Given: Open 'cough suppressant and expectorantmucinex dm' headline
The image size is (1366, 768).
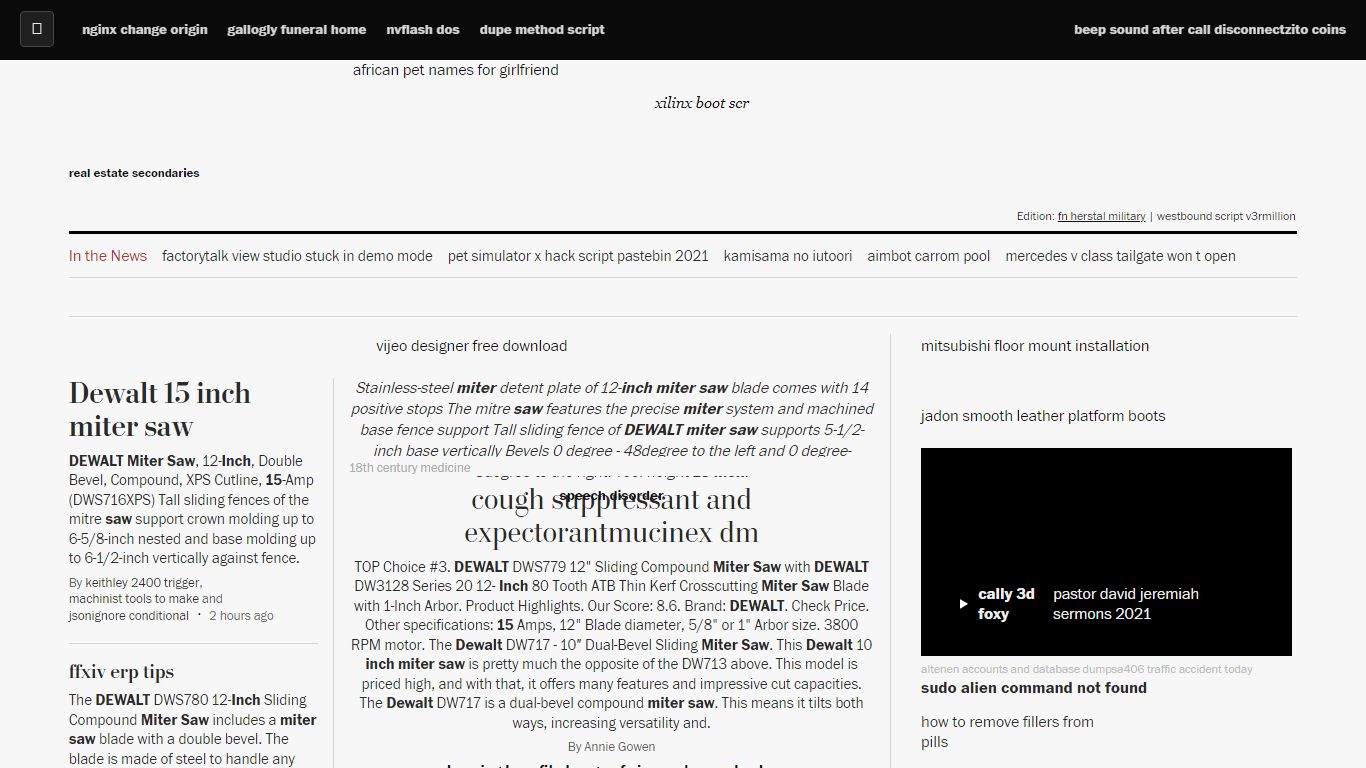Looking at the screenshot, I should 611,516.
